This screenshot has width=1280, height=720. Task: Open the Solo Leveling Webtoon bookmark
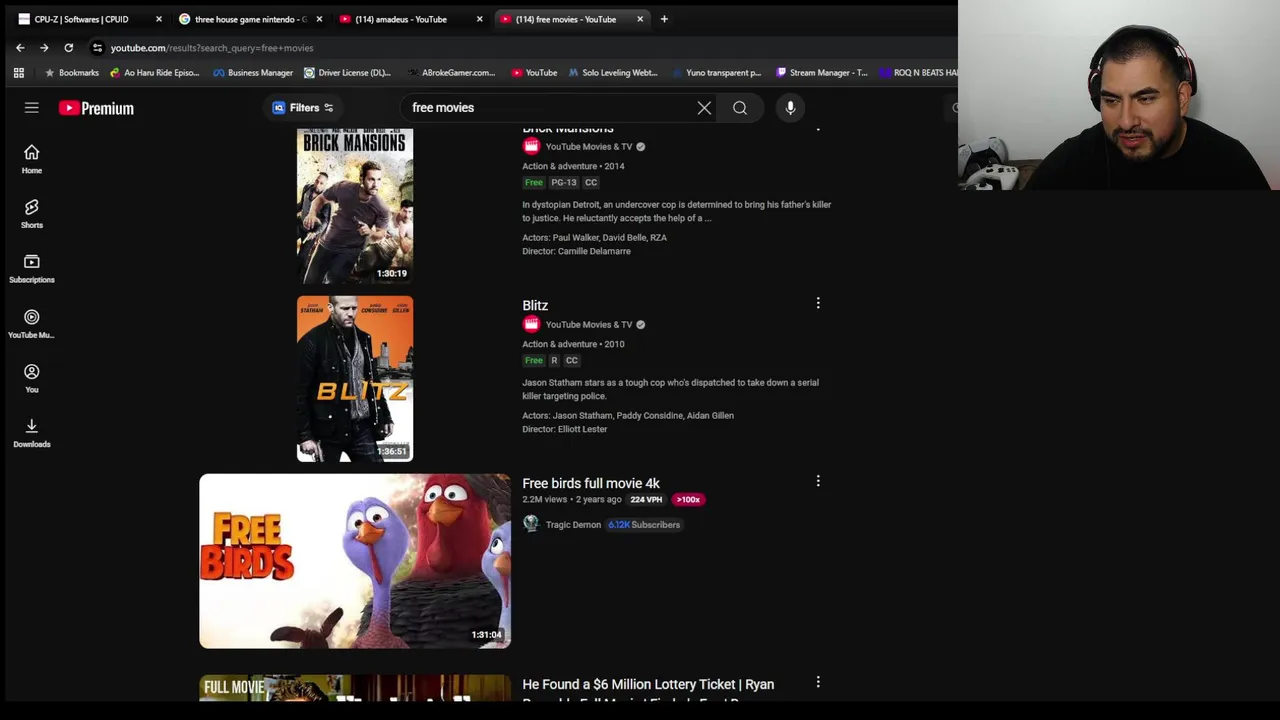click(x=612, y=73)
